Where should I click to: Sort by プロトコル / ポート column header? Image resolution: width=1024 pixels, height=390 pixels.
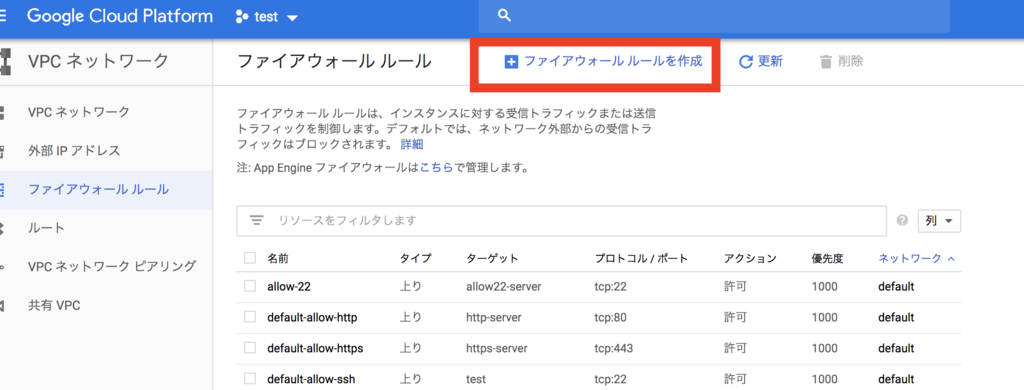(x=641, y=259)
